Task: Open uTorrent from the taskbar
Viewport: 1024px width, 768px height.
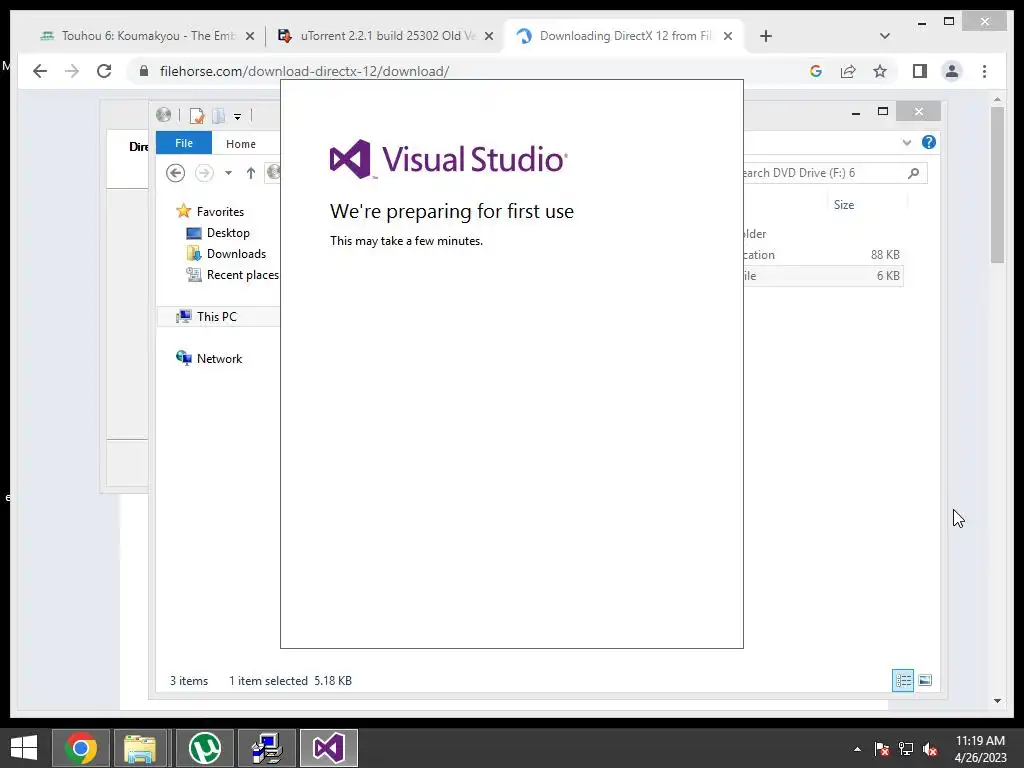Action: coord(204,748)
